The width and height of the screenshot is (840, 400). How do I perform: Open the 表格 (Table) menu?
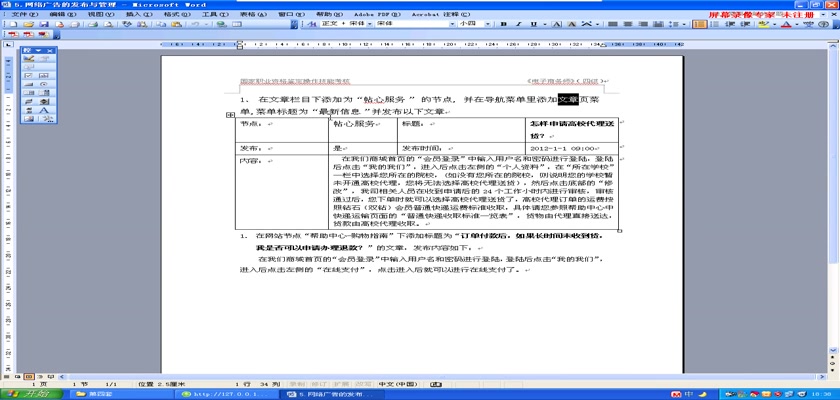[x=253, y=14]
